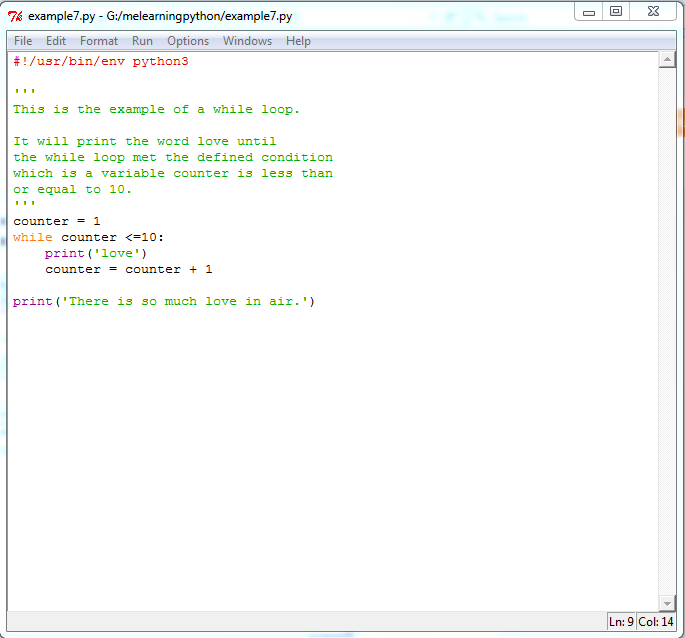Maximize the example7.py window
685x638 pixels.
[x=616, y=12]
